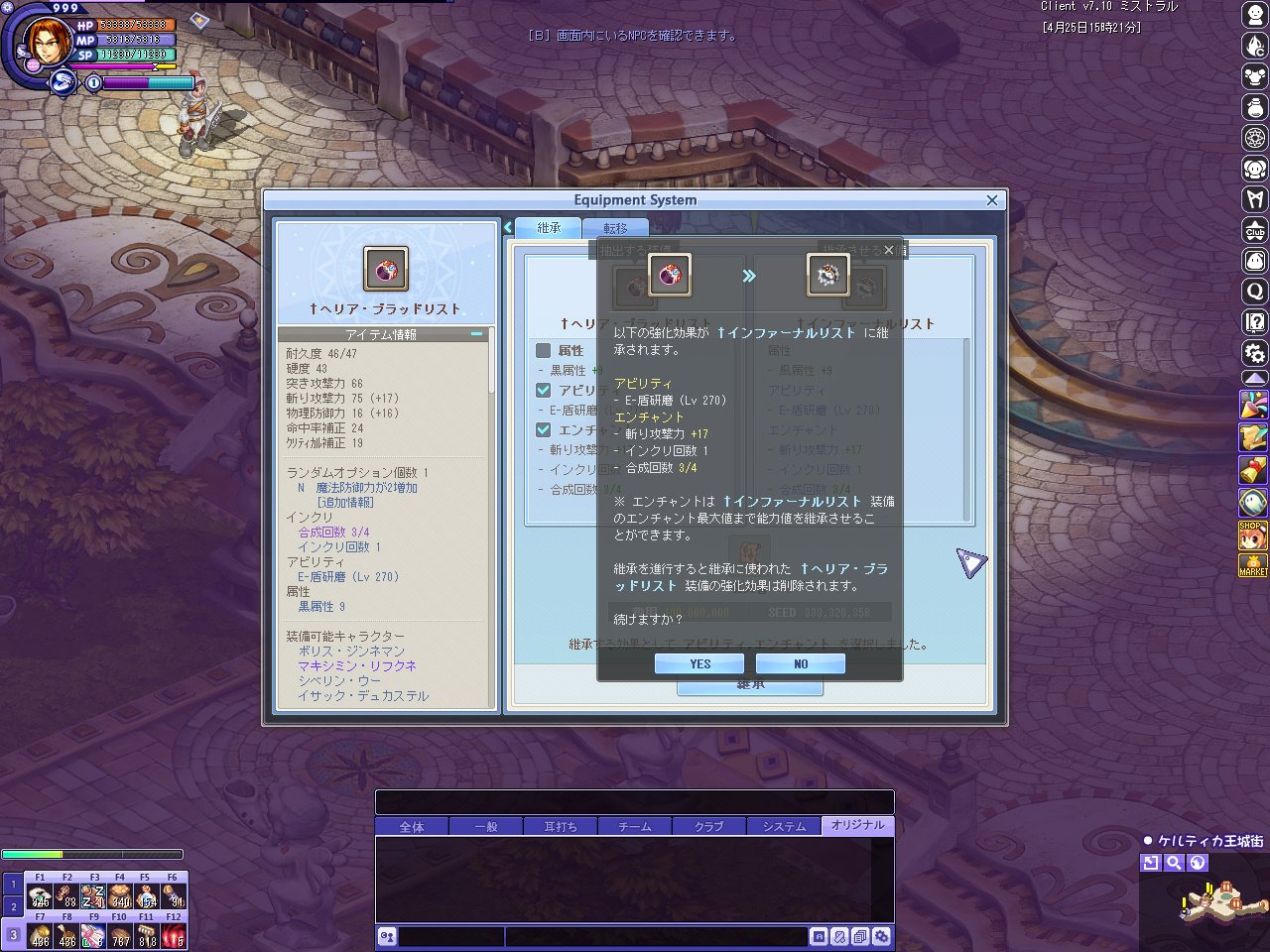Switch to the 転移 tab
The image size is (1270, 952).
click(615, 228)
